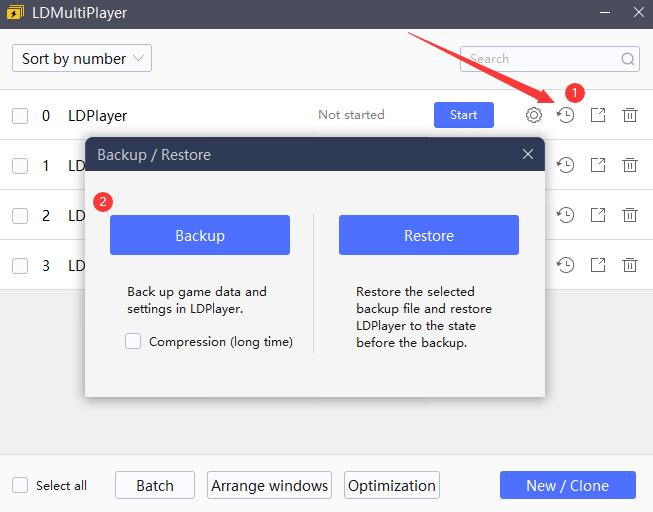Click the Backup / Restore dialog title
The height and width of the screenshot is (512, 653).
click(154, 155)
